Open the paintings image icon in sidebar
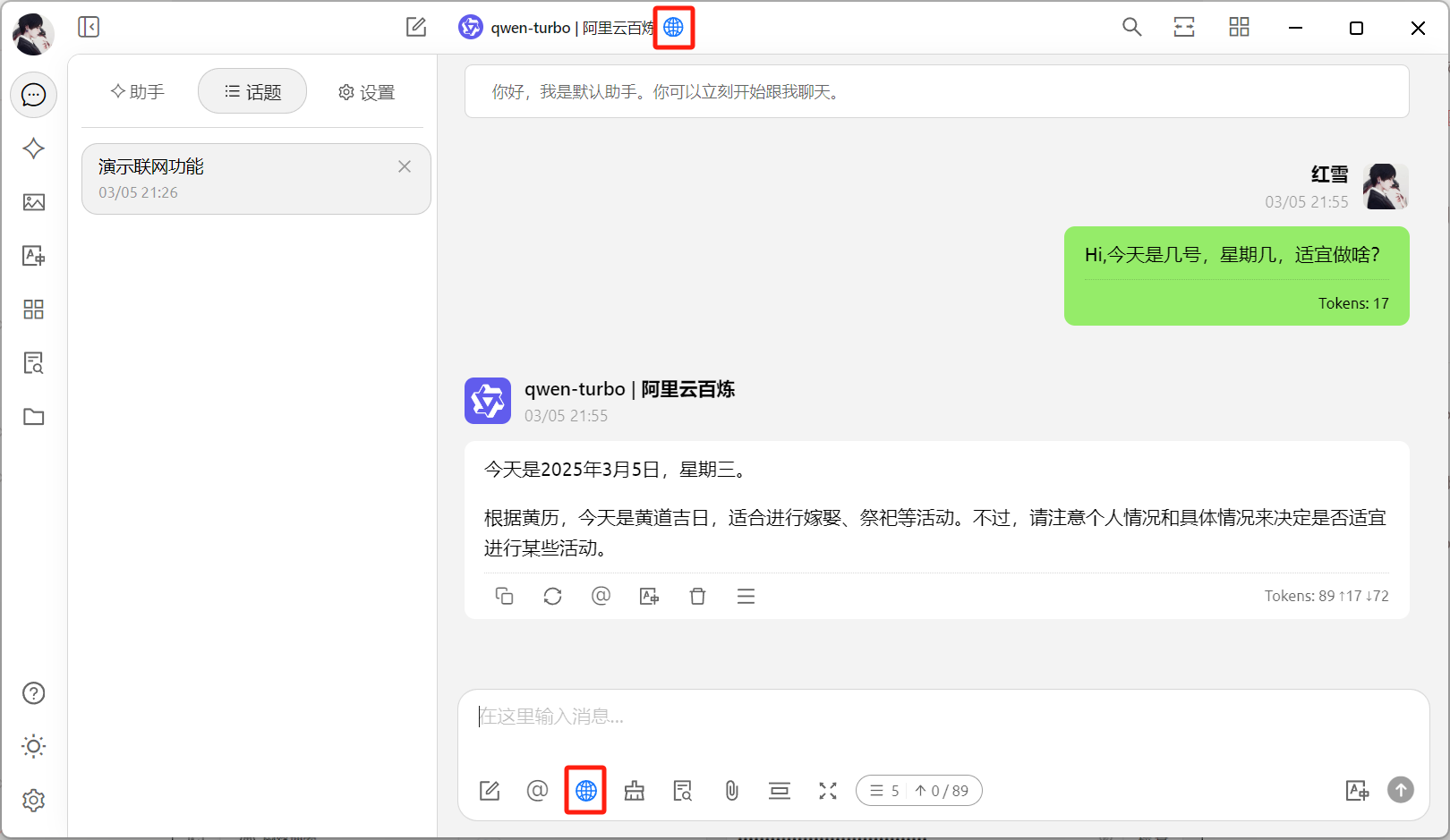 [x=33, y=202]
